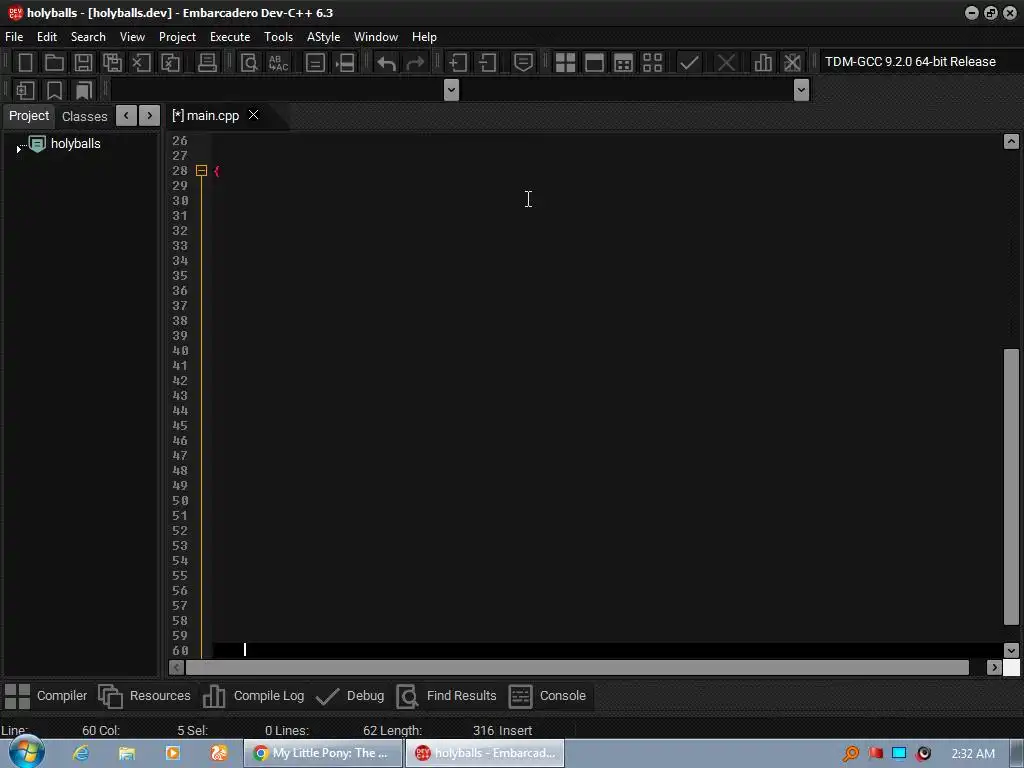Image resolution: width=1024 pixels, height=768 pixels.
Task: Open the Help menu
Action: pyautogui.click(x=424, y=37)
